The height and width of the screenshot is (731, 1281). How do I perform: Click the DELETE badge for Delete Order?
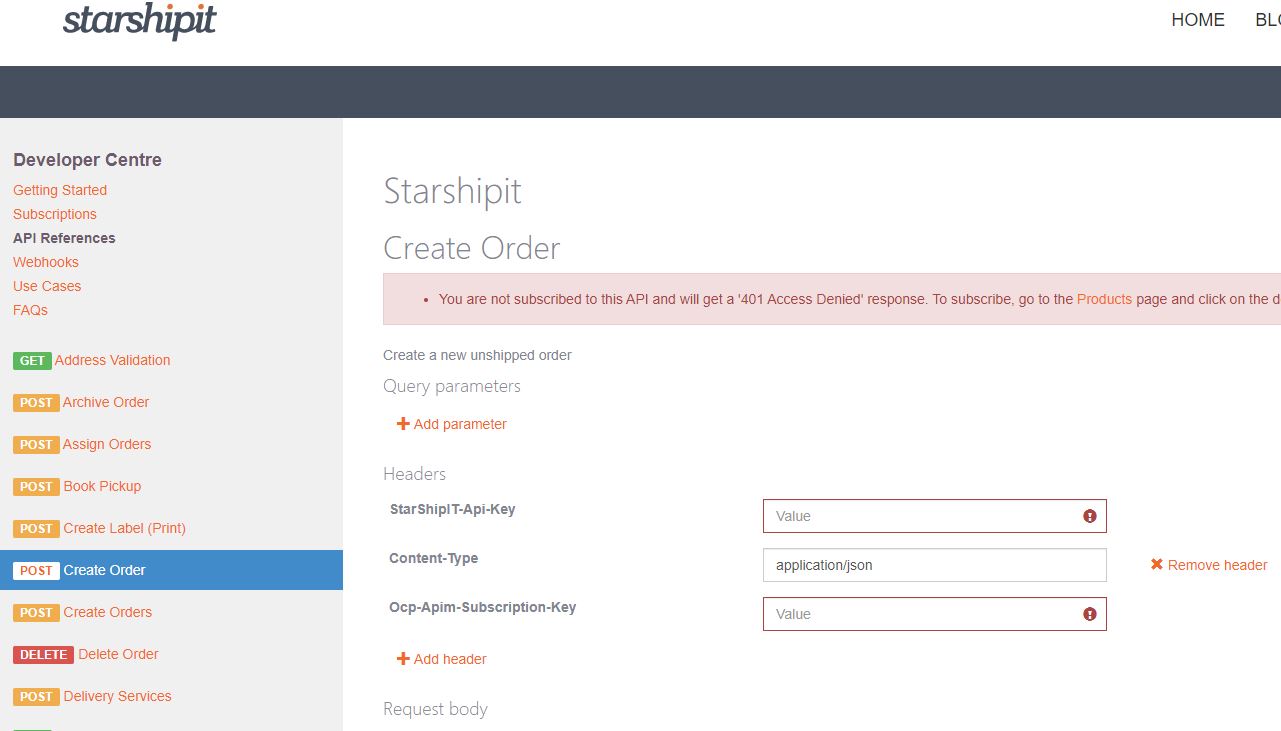tap(42, 655)
